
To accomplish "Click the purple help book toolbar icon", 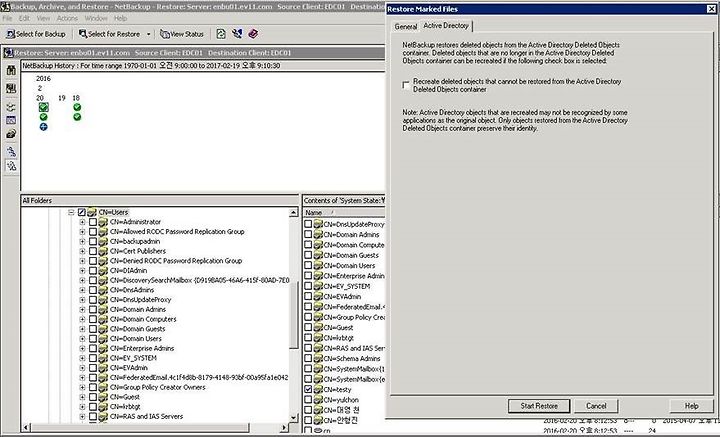I will pyautogui.click(x=253, y=34).
